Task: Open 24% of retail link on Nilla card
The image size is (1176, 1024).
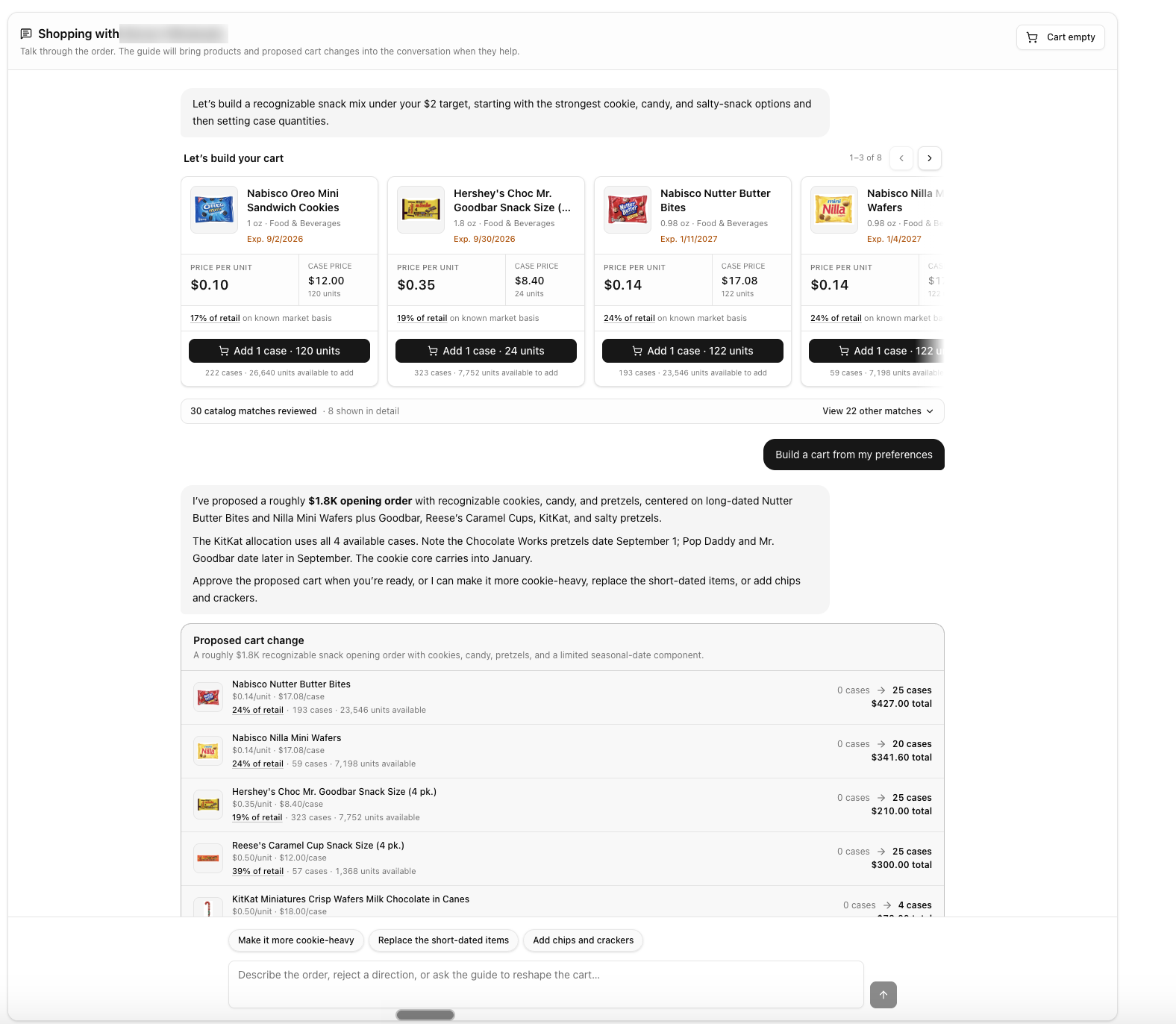Action: pos(836,318)
